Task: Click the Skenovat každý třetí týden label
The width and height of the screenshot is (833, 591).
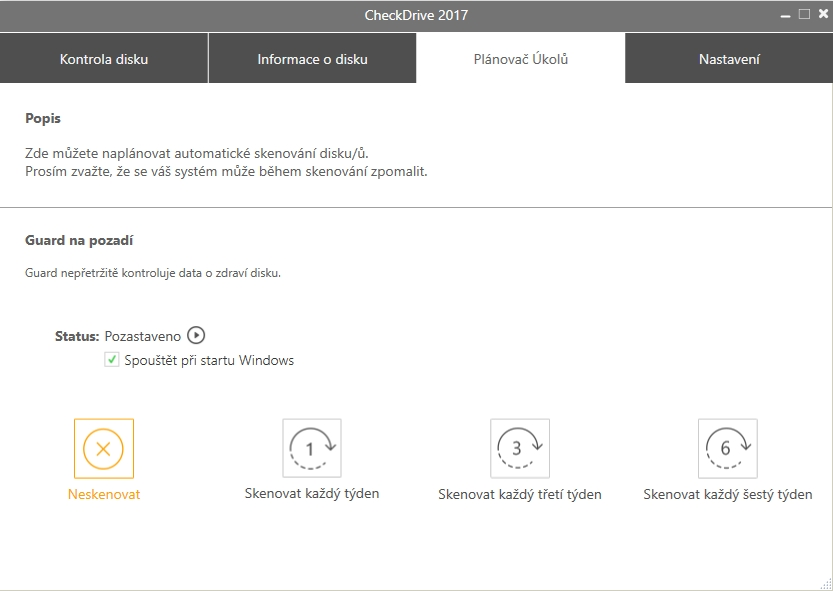Action: coord(520,495)
